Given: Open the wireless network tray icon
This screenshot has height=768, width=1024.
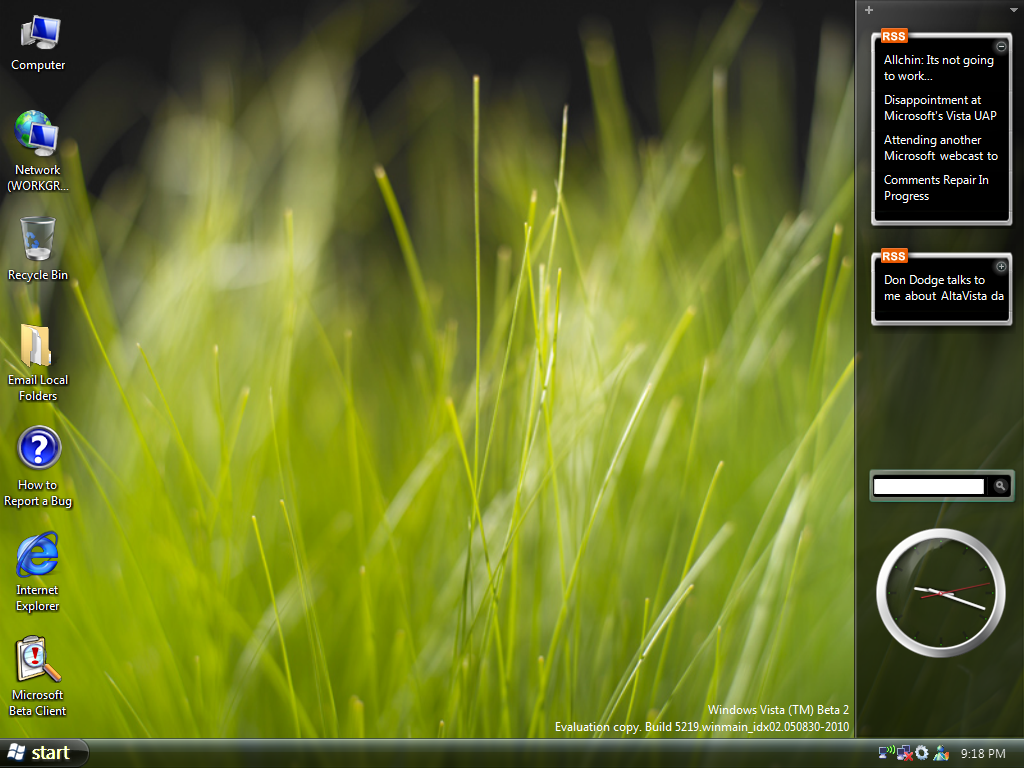Looking at the screenshot, I should (885, 752).
